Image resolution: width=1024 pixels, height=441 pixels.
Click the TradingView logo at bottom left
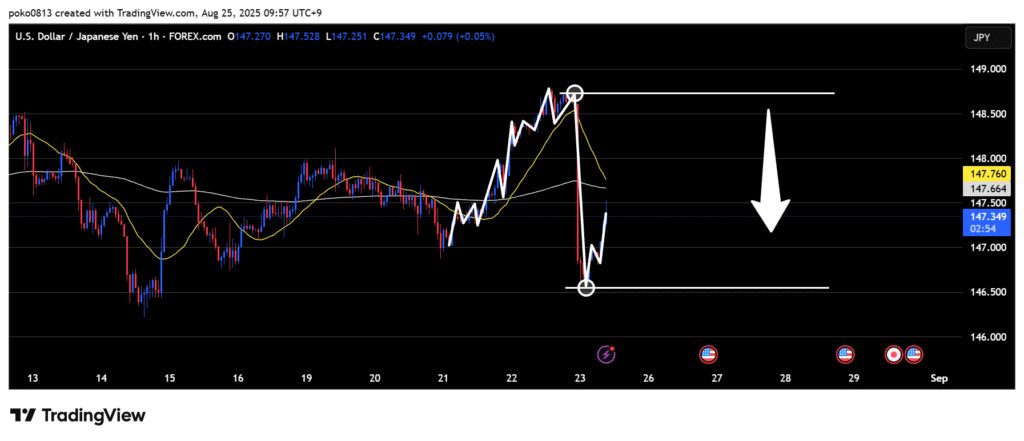coord(78,415)
